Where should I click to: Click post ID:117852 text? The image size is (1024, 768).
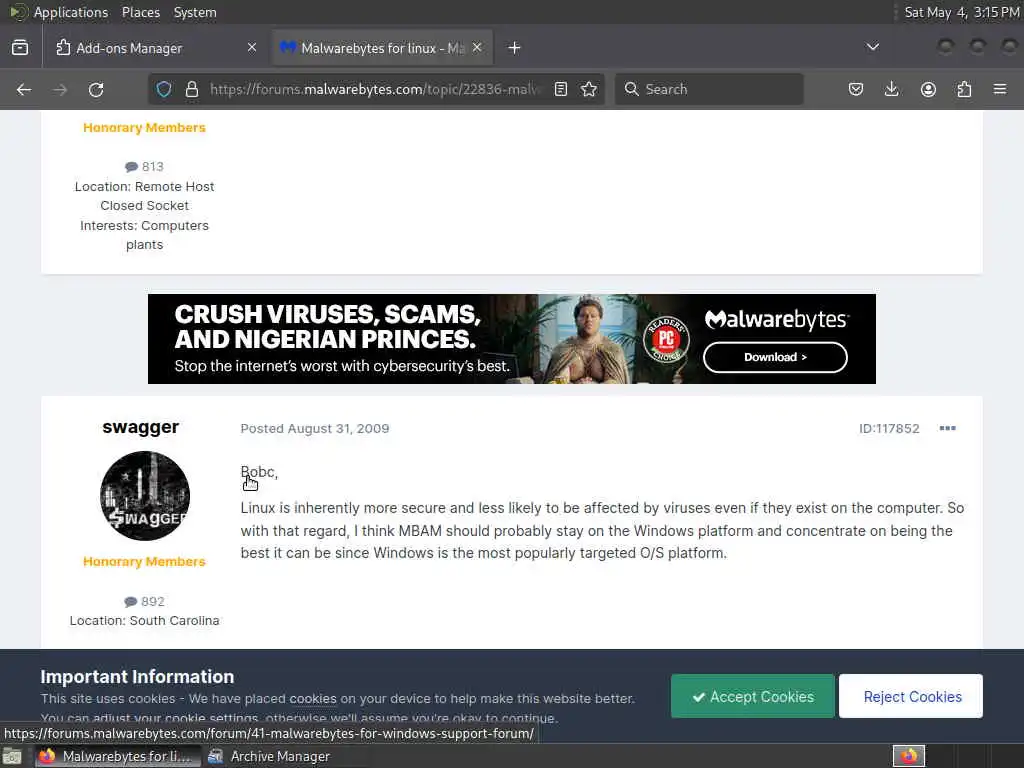pos(889,428)
